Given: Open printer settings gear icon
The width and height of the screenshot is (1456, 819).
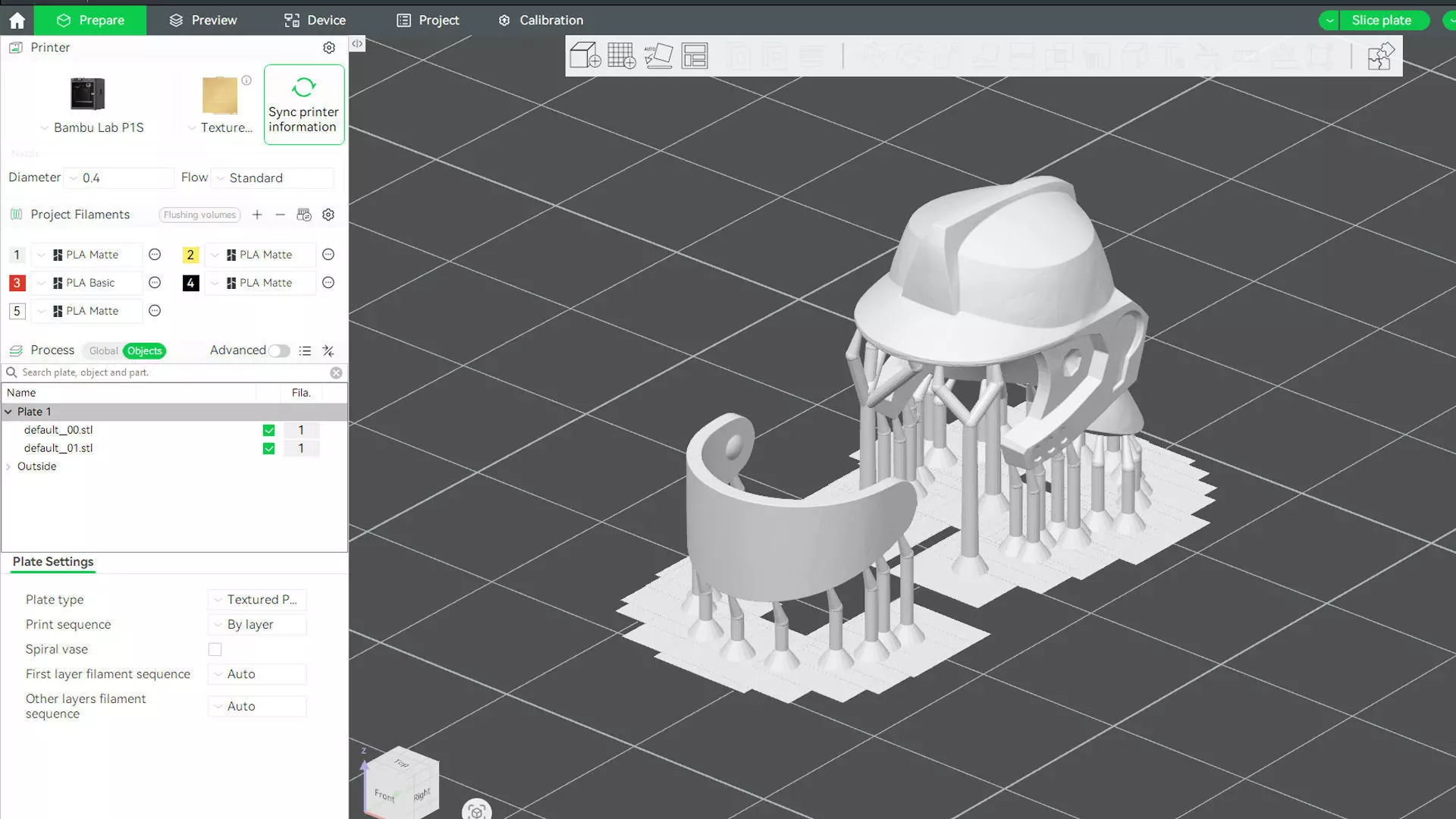Looking at the screenshot, I should (329, 48).
